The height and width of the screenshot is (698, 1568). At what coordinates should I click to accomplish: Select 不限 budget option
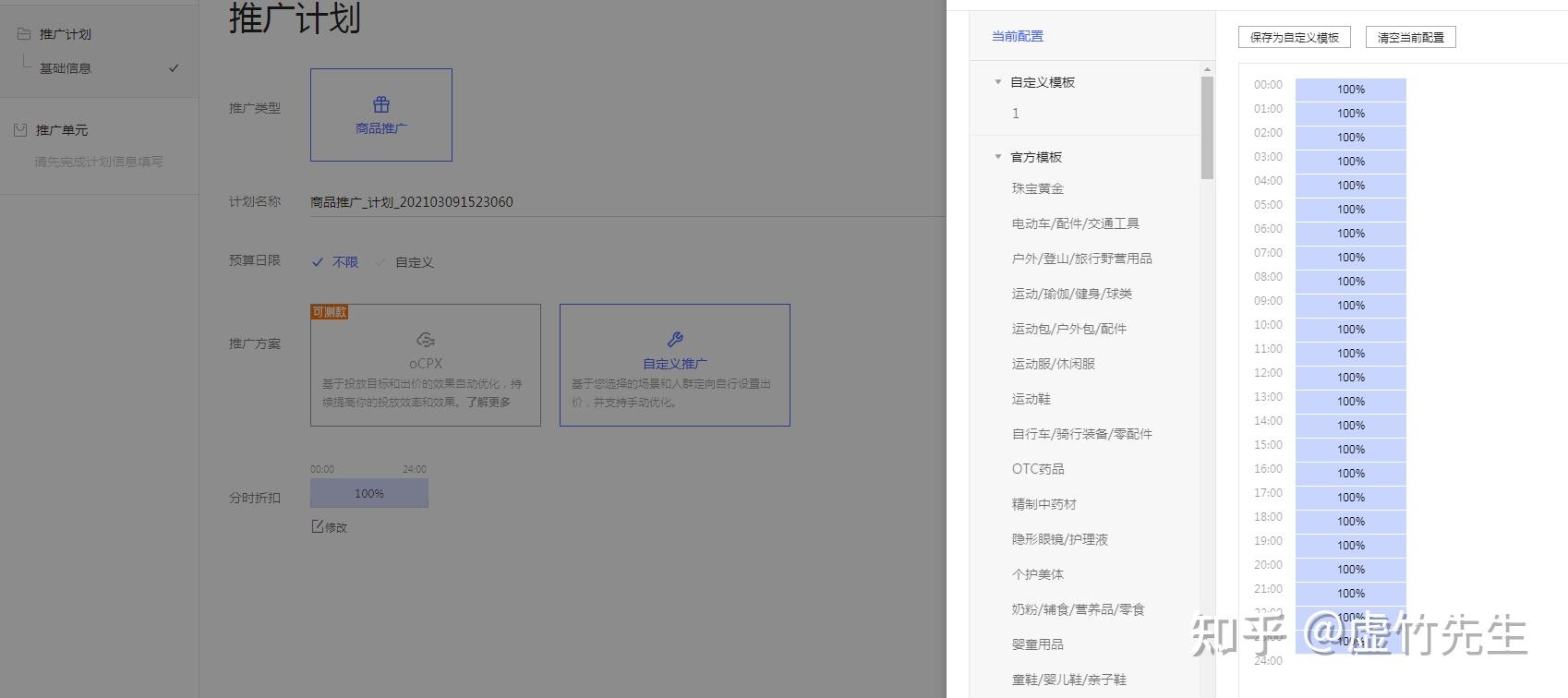click(x=335, y=262)
